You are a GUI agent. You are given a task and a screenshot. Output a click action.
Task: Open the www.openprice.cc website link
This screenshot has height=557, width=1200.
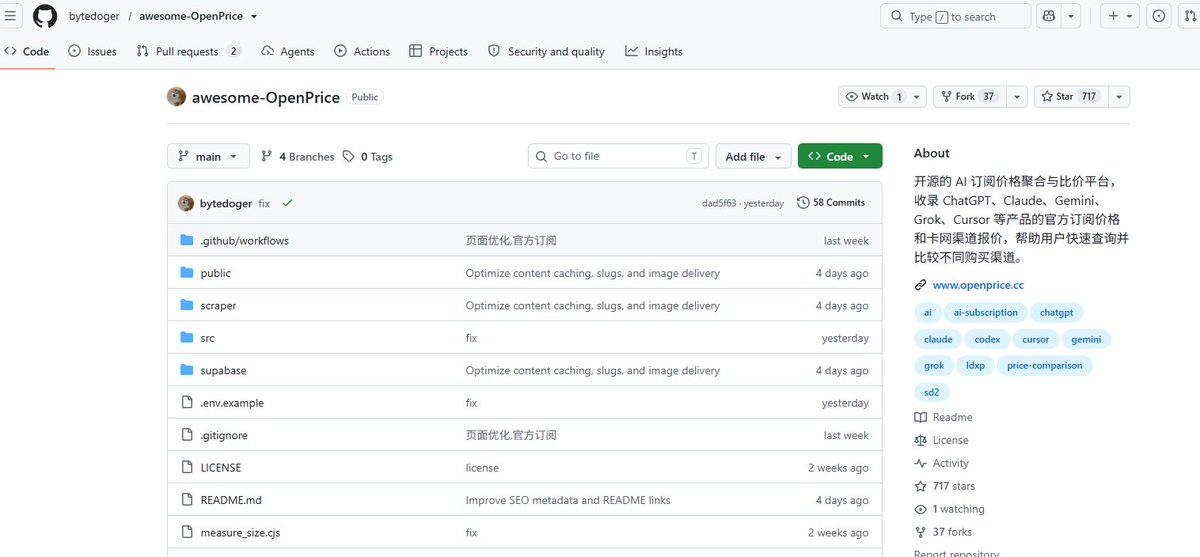click(x=978, y=285)
